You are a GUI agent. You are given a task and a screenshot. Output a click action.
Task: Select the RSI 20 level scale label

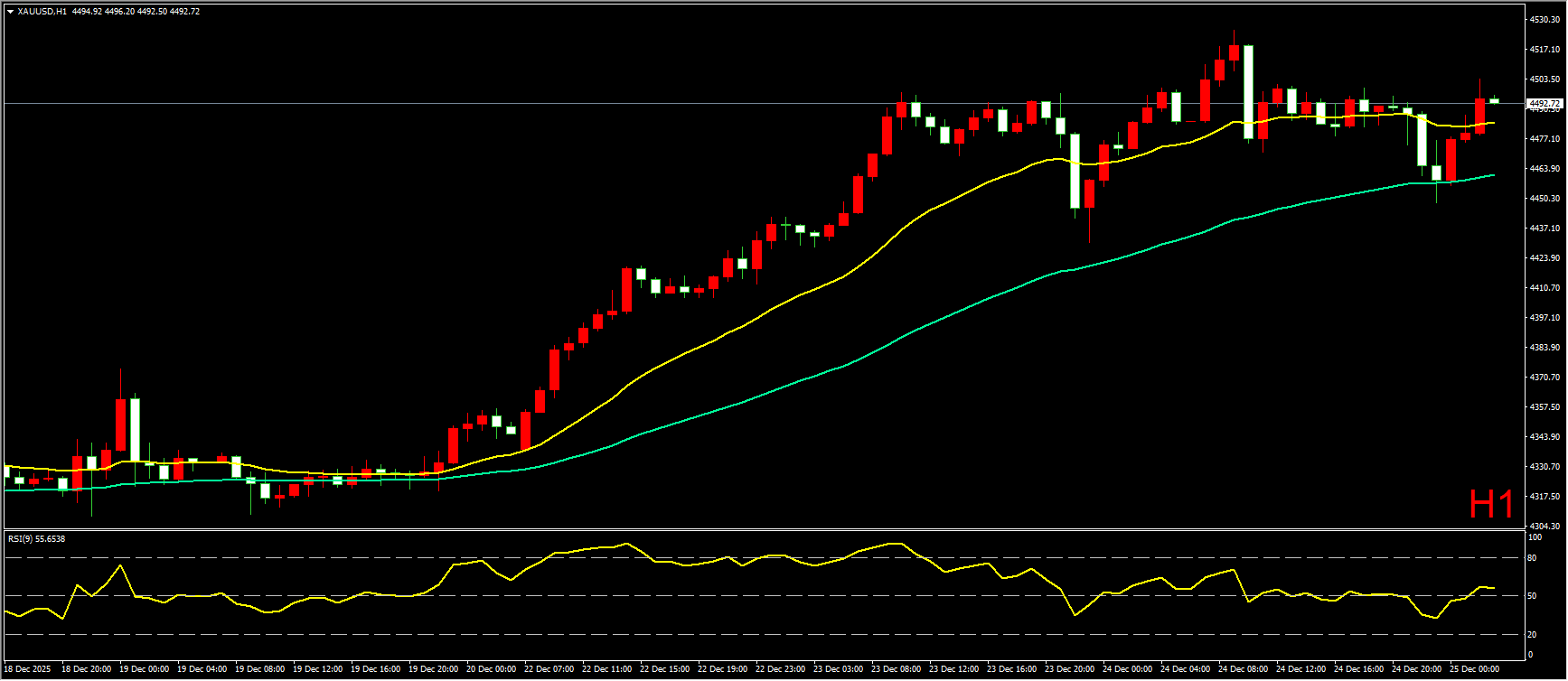pos(1532,634)
